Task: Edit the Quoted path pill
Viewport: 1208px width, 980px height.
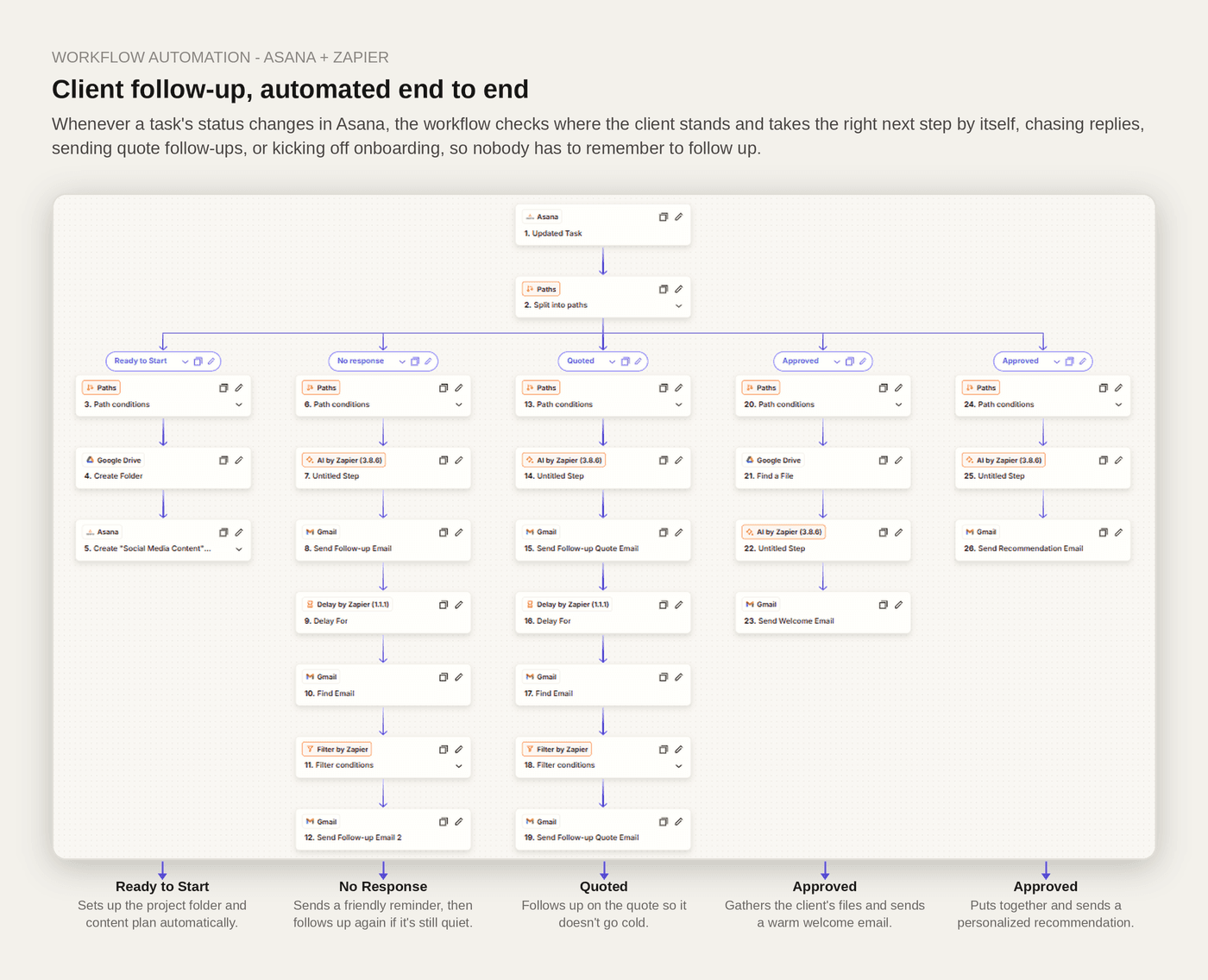Action: click(639, 361)
